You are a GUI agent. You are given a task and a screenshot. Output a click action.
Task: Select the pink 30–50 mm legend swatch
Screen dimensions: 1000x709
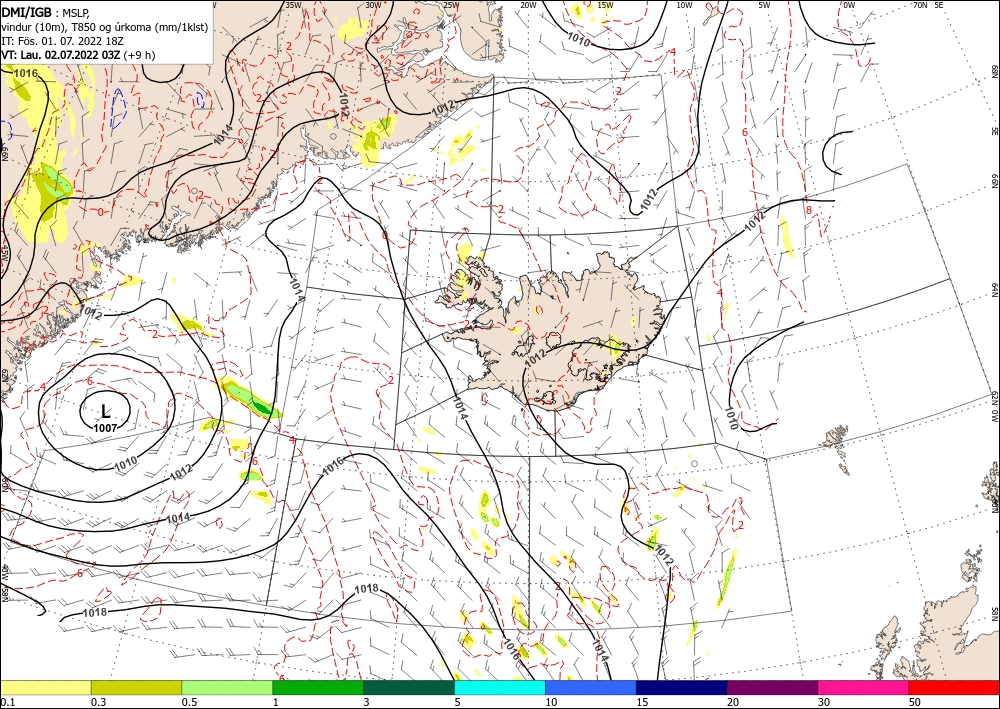864,687
